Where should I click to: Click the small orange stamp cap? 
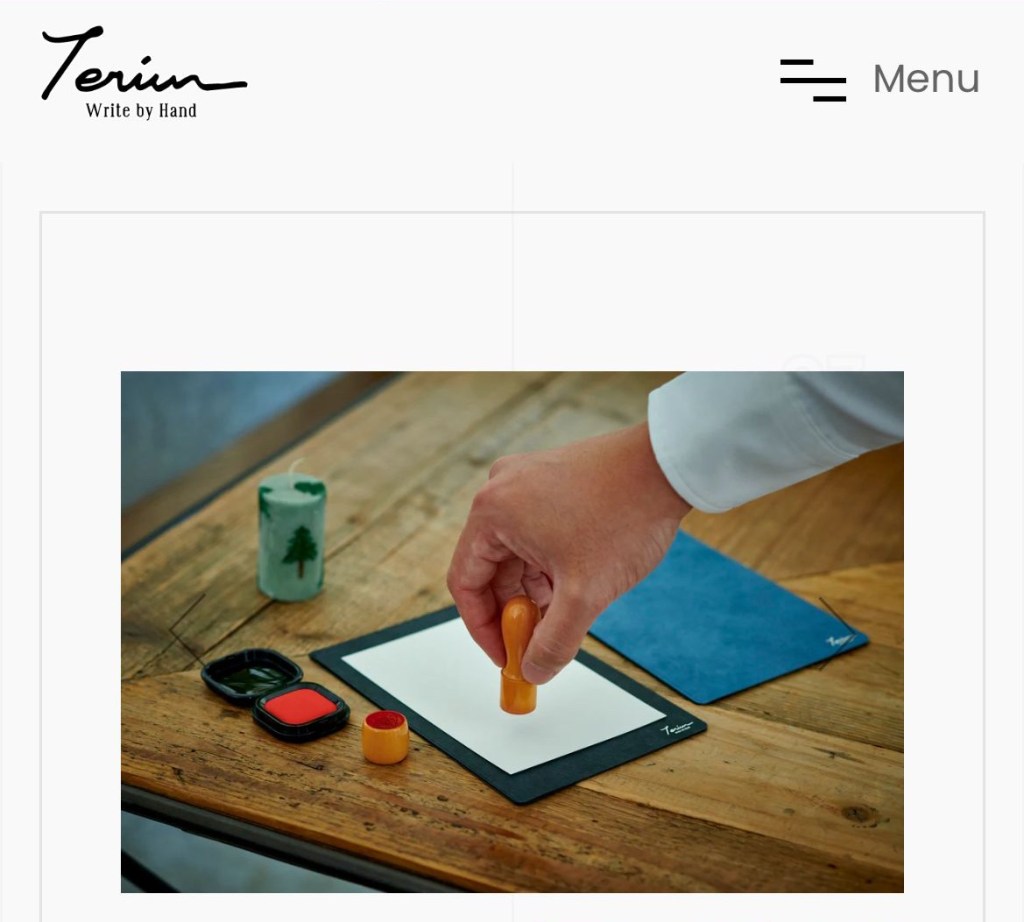click(x=385, y=737)
